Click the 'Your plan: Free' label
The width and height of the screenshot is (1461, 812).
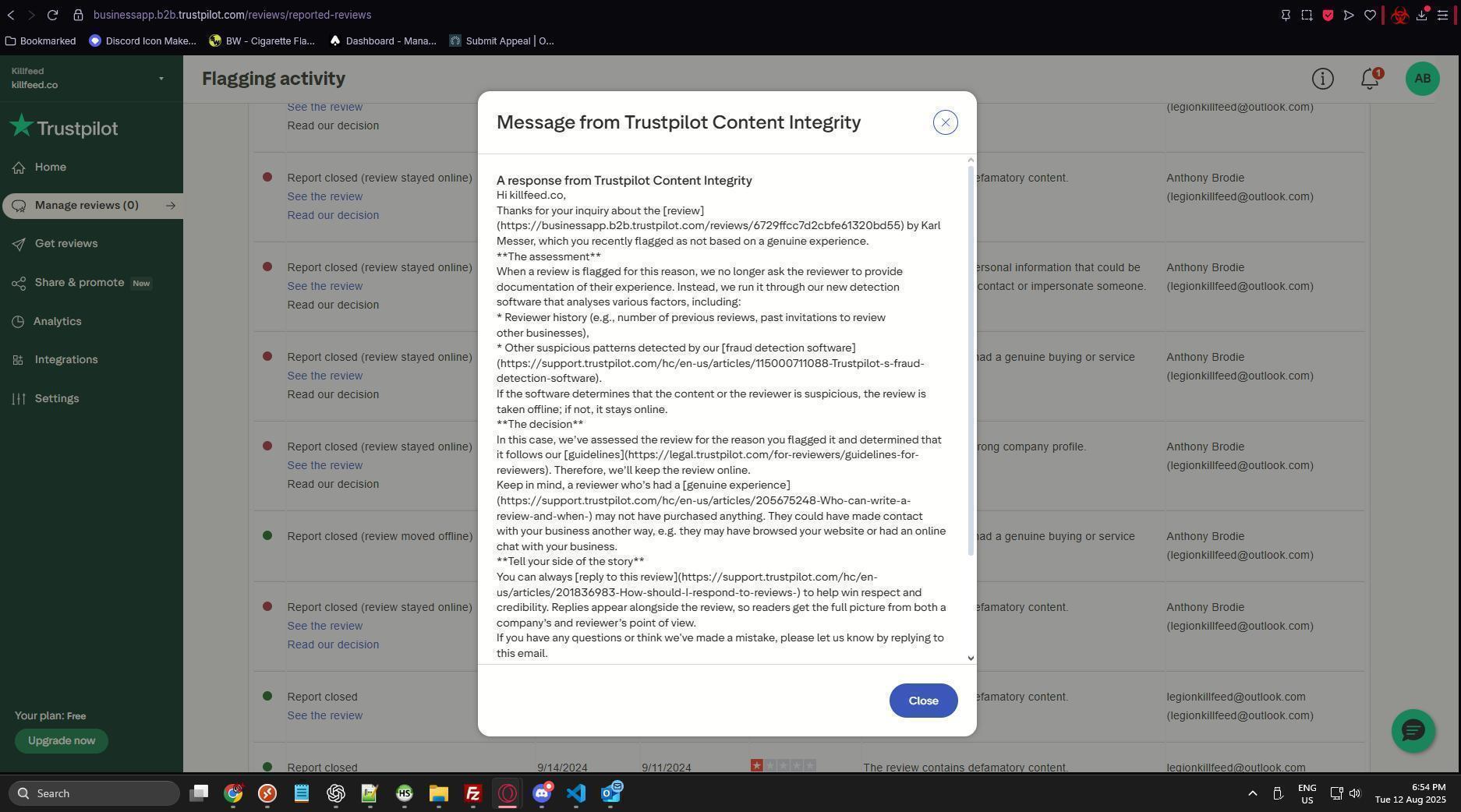tap(51, 716)
